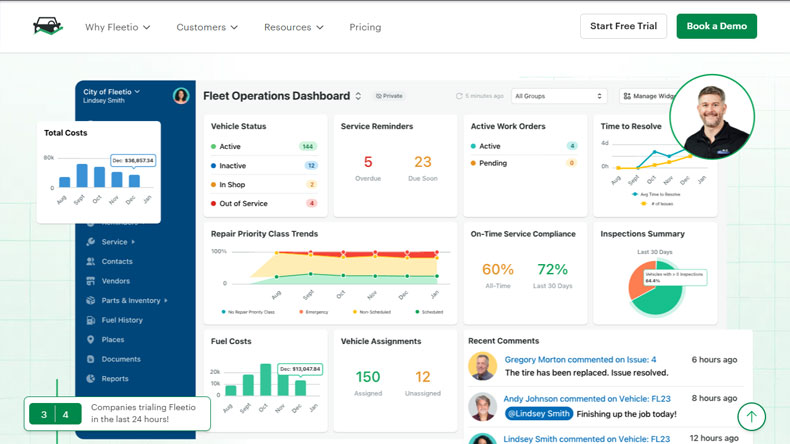Select the Vendors store icon

click(91, 281)
